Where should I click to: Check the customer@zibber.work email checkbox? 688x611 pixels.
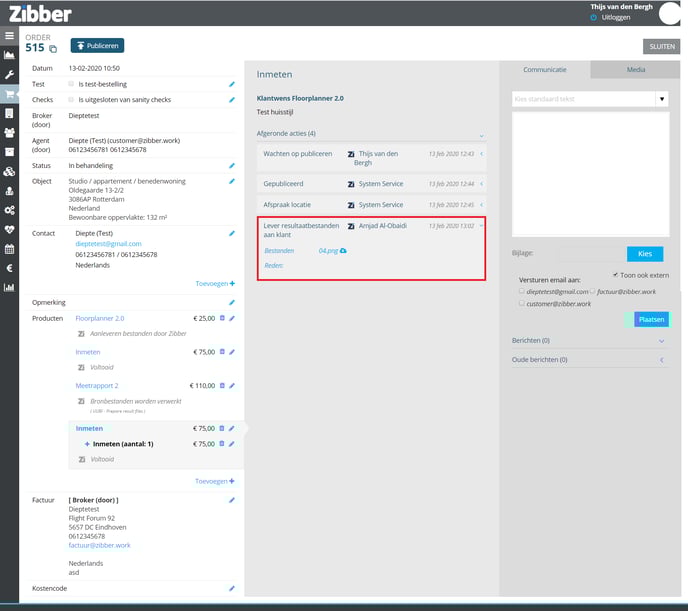(522, 303)
